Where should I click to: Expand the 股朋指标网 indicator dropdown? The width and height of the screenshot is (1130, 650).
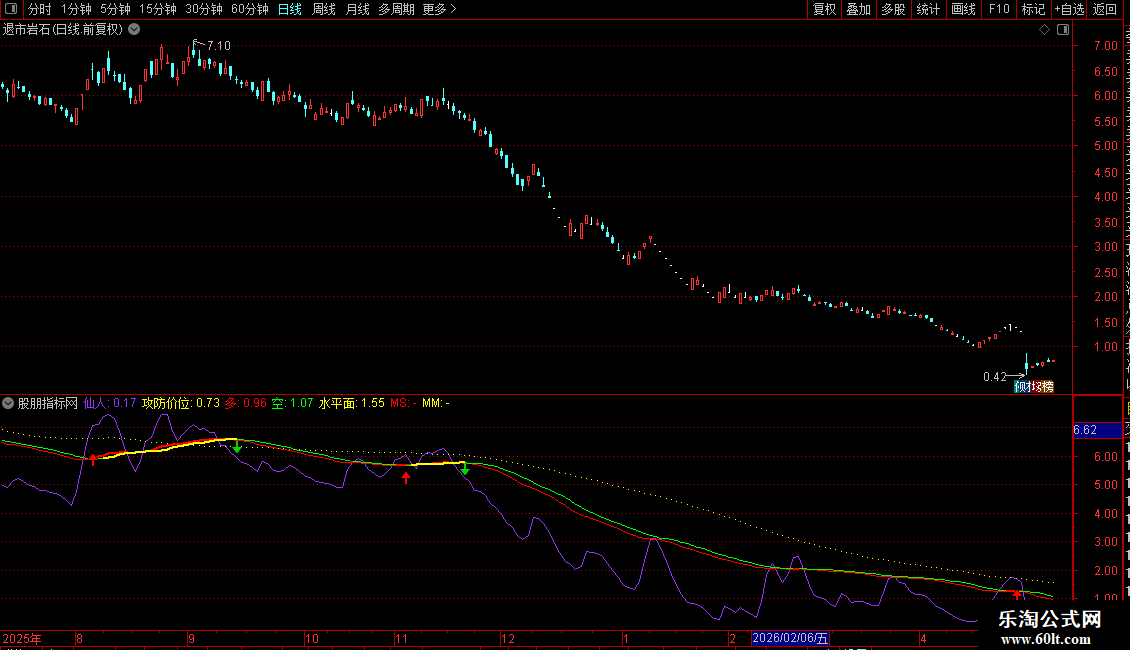pyautogui.click(x=8, y=403)
